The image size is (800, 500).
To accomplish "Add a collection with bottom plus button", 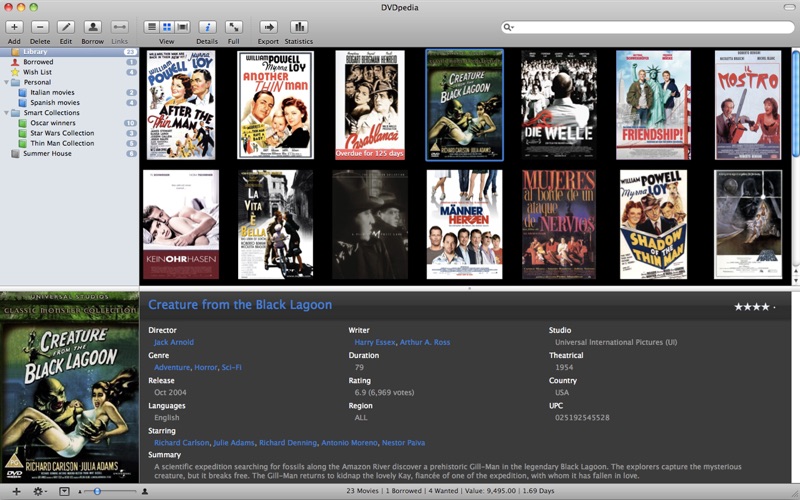I will tap(16, 491).
